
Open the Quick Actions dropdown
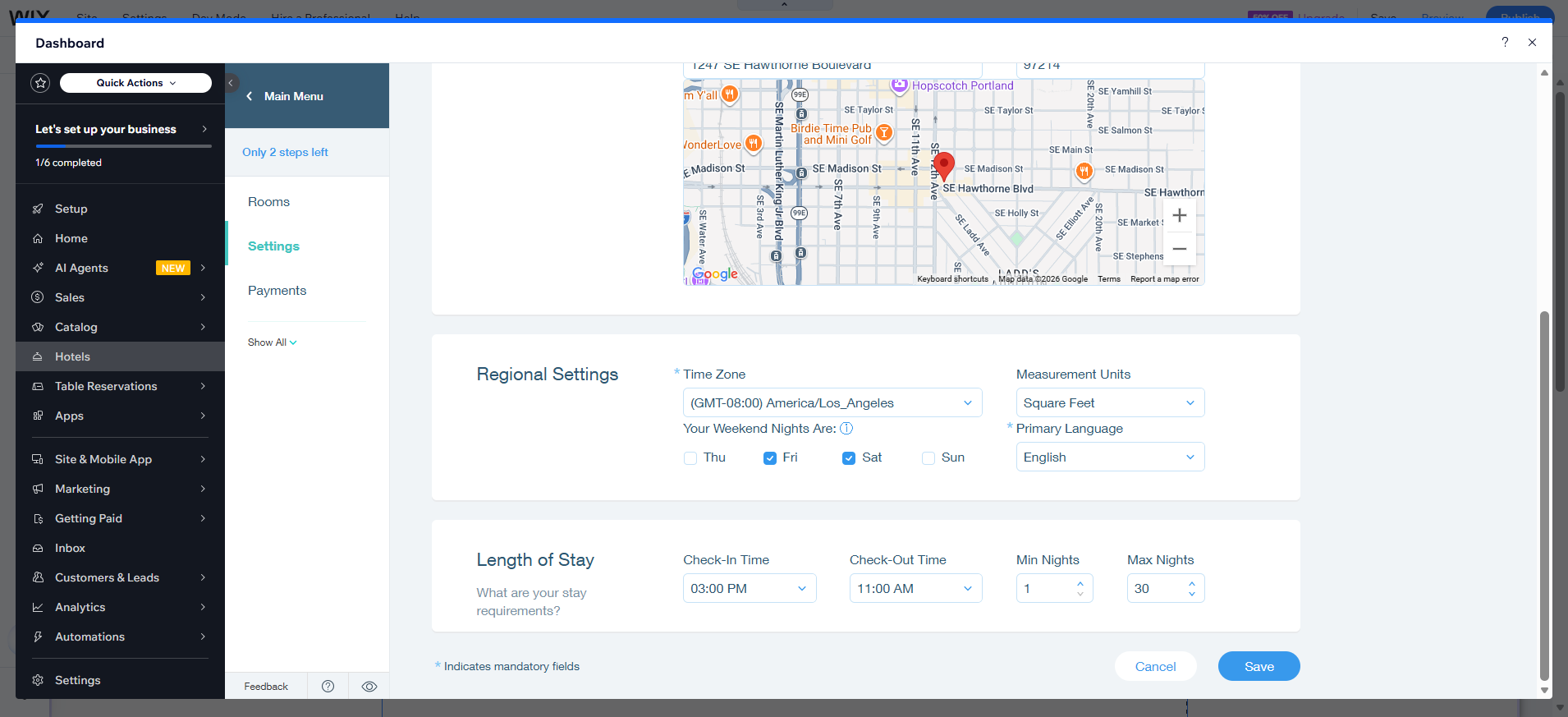click(135, 83)
